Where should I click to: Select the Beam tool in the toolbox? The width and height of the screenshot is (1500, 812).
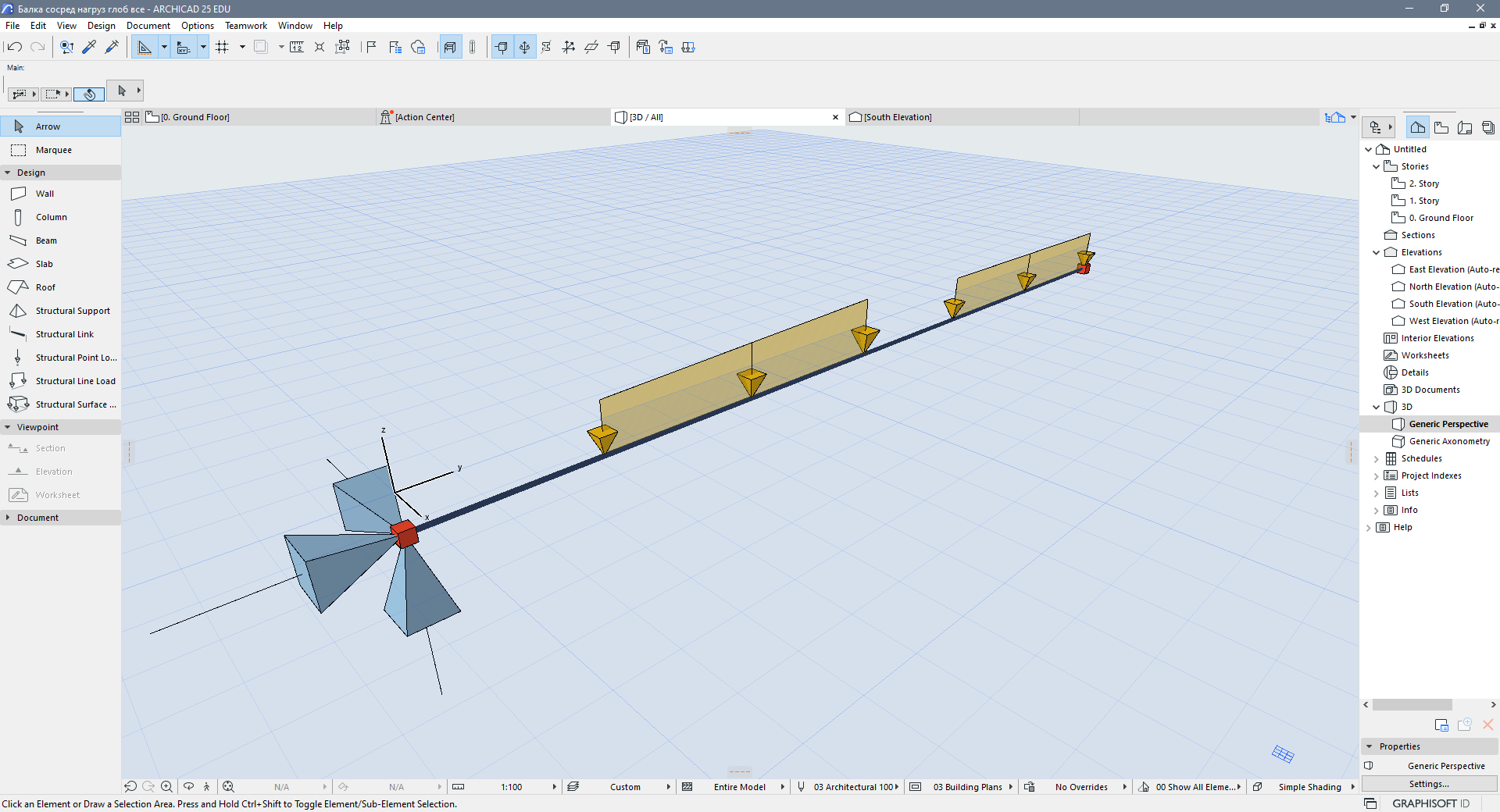[46, 240]
